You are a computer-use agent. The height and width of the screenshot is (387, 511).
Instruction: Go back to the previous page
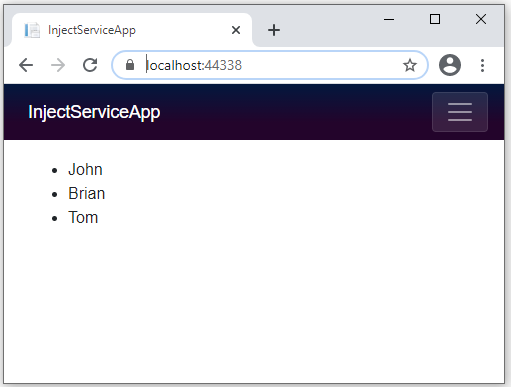tap(26, 65)
